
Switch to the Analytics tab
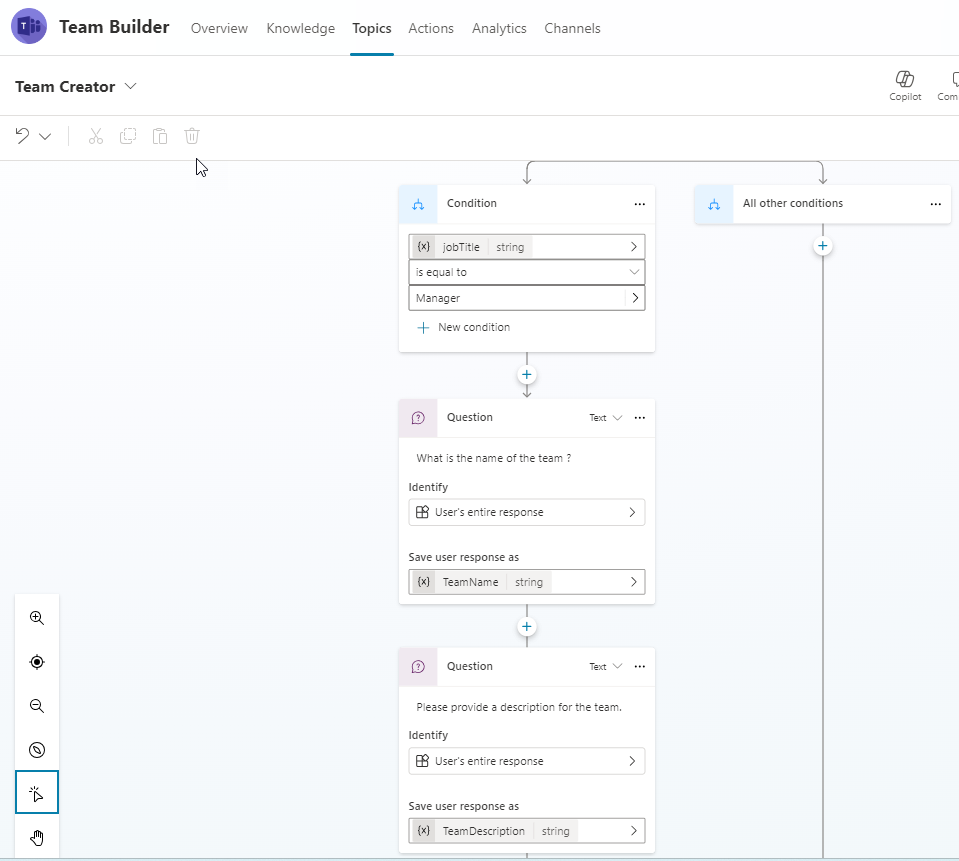pyautogui.click(x=499, y=28)
